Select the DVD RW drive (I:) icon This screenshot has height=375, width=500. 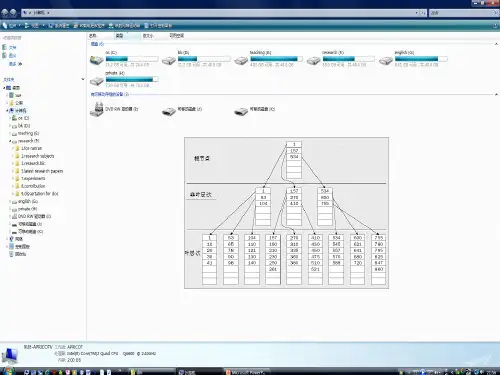[97, 109]
